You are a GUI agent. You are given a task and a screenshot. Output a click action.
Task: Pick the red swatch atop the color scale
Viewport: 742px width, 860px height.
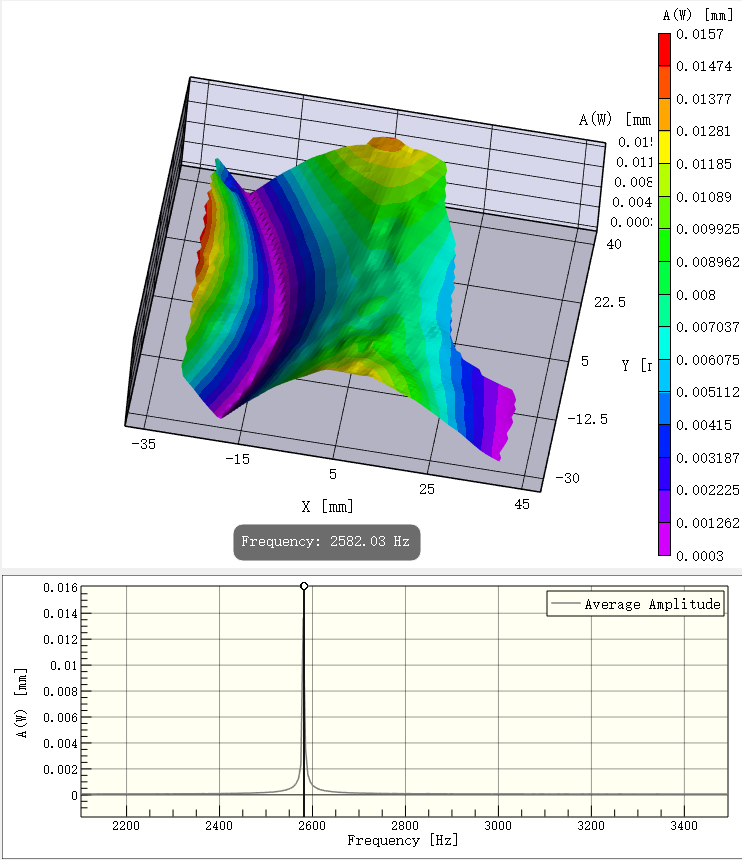tap(664, 49)
